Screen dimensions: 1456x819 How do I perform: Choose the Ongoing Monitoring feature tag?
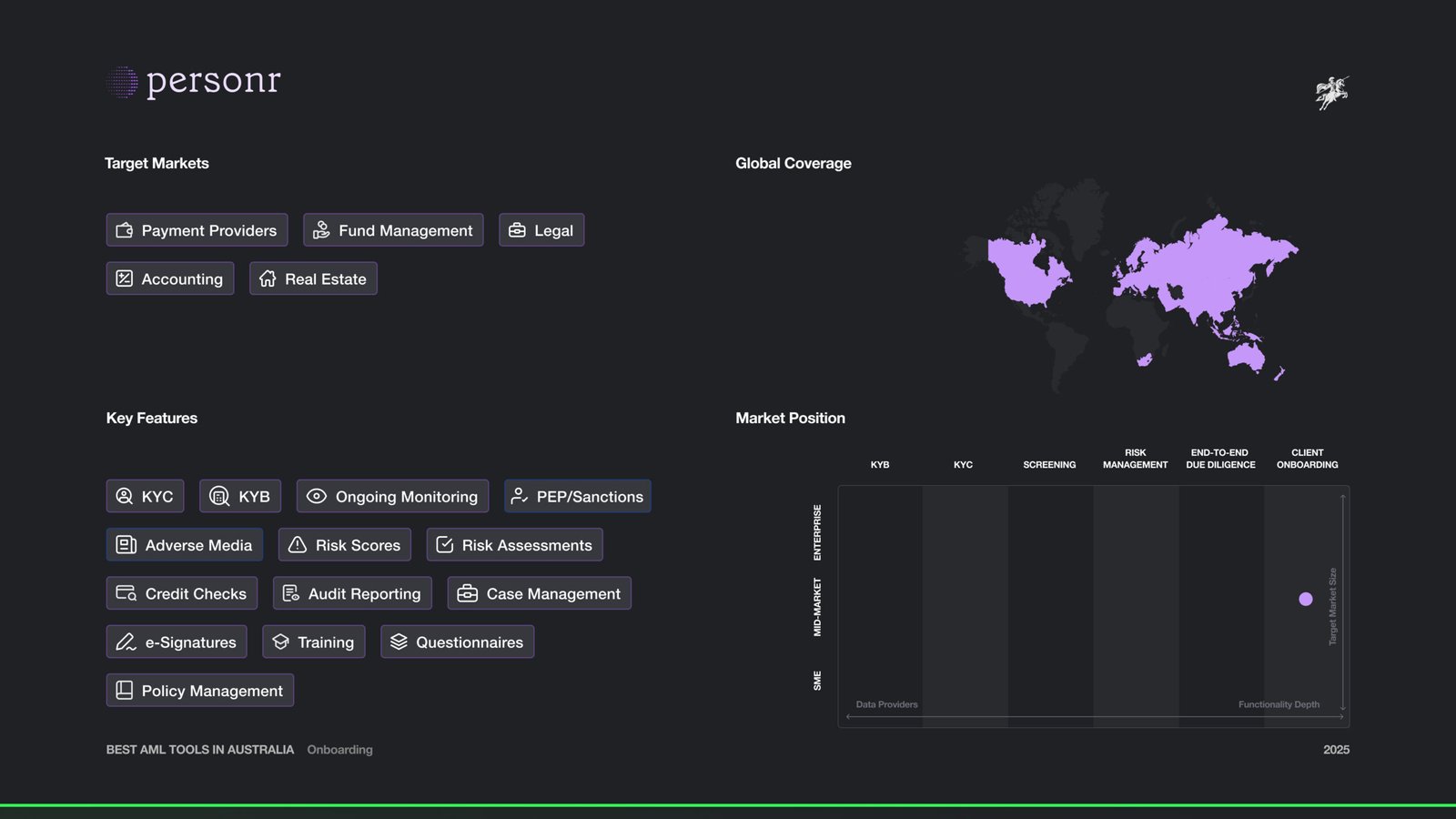tap(392, 496)
